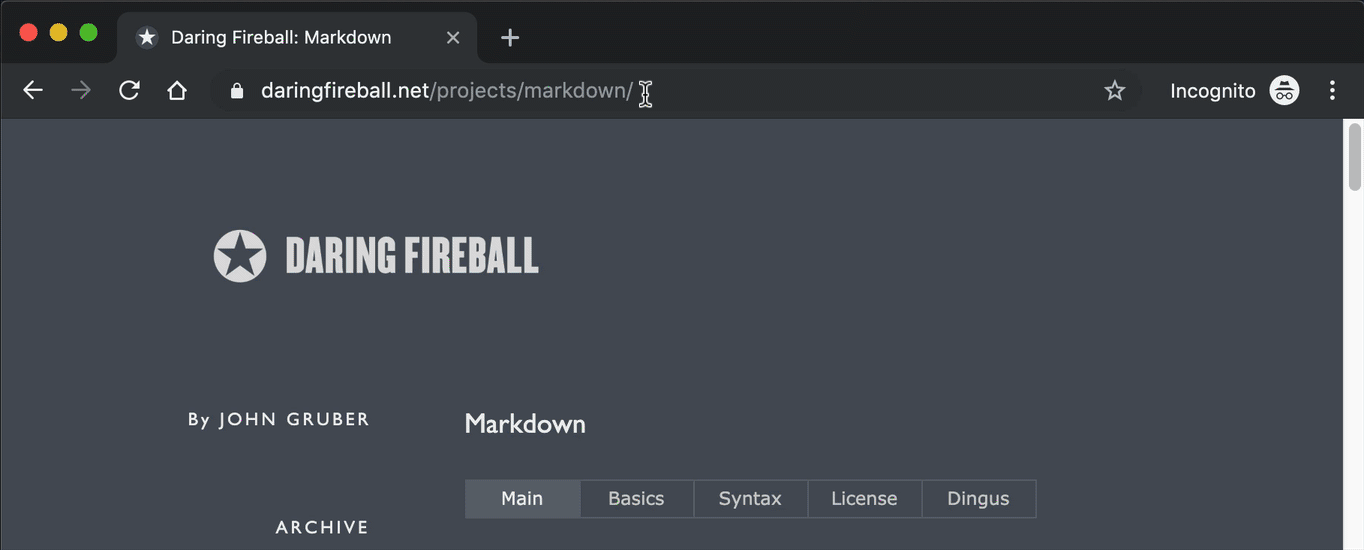Screen dimensions: 1364x550
Task: Bookmark this page with the star
Action: pyautogui.click(x=1115, y=91)
